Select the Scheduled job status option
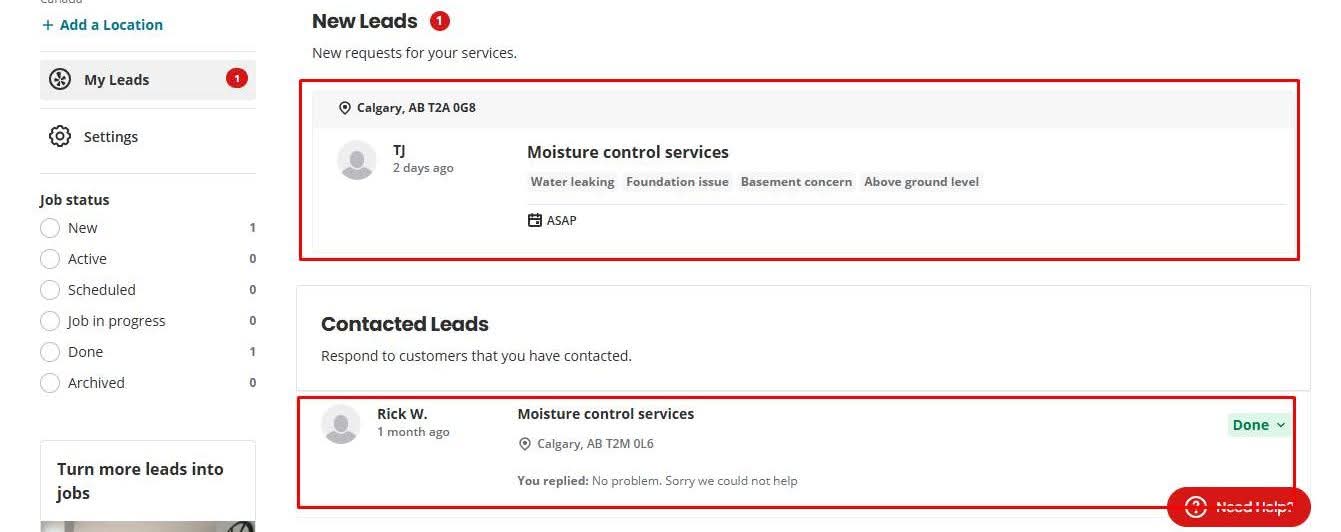This screenshot has height=532, width=1341. coord(50,290)
